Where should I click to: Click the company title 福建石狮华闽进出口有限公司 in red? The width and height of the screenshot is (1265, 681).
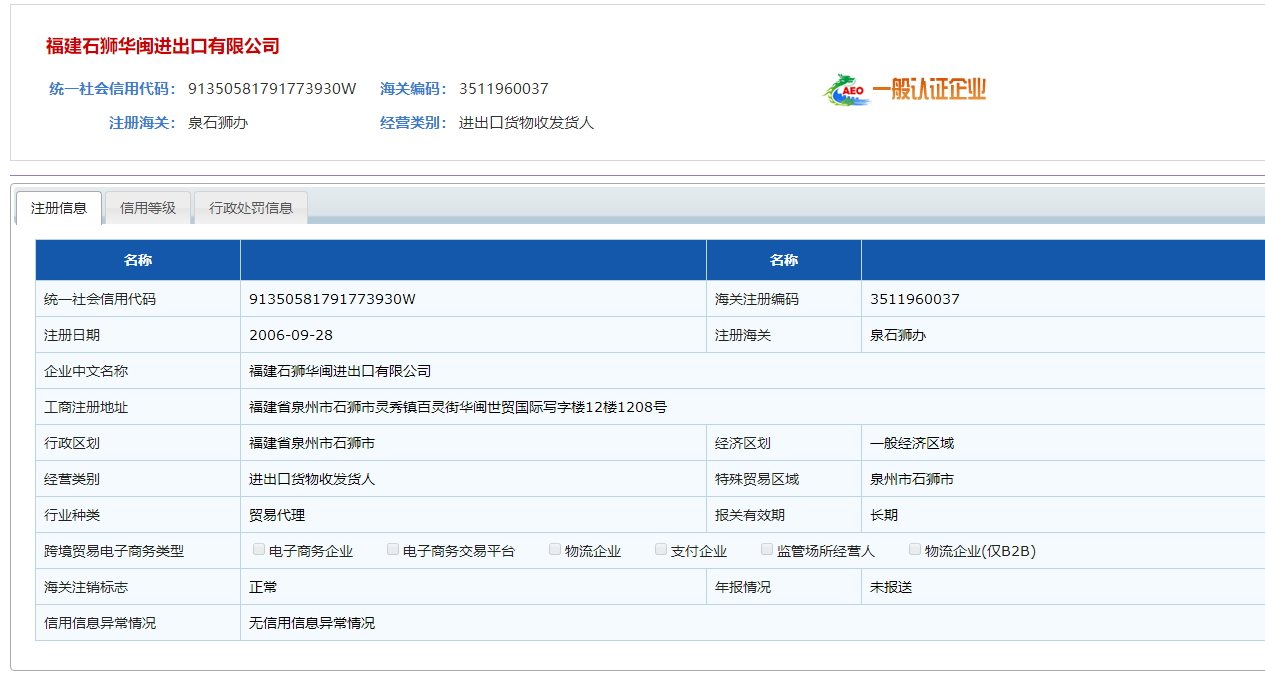pyautogui.click(x=163, y=46)
